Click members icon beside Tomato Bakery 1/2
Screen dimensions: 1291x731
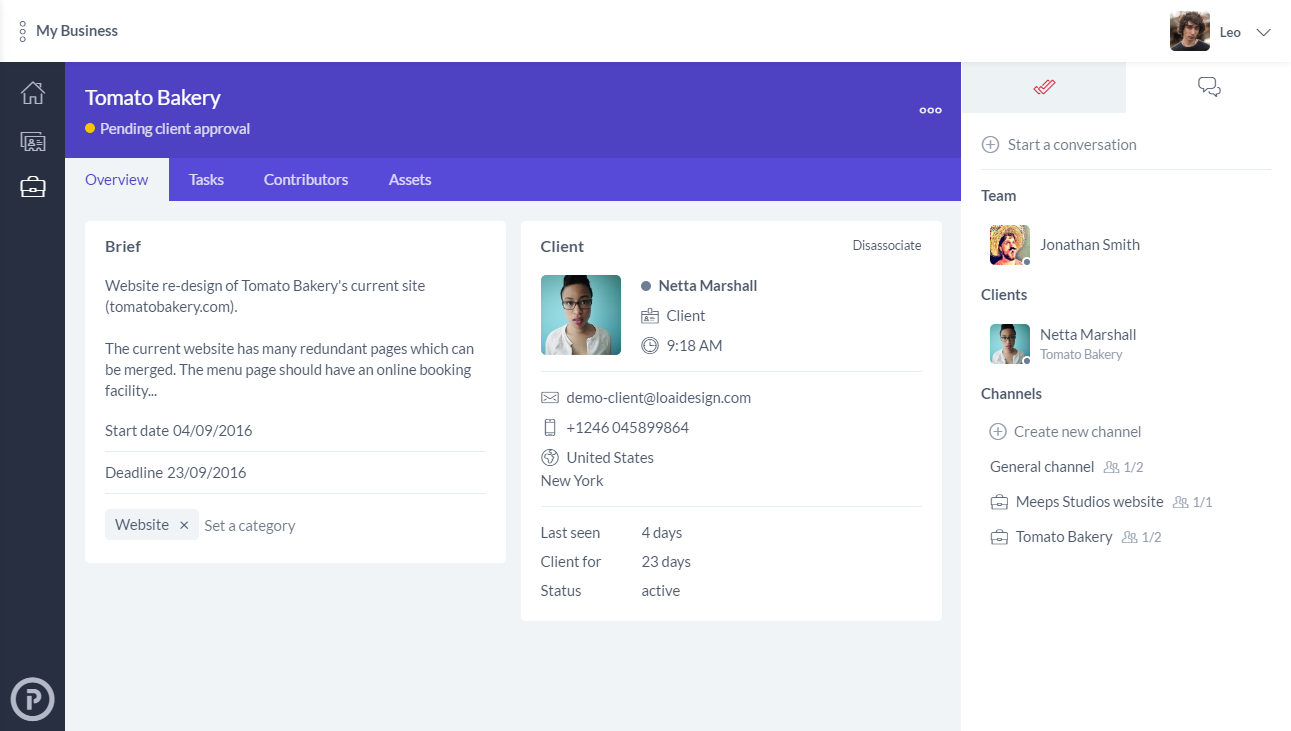coord(1129,537)
